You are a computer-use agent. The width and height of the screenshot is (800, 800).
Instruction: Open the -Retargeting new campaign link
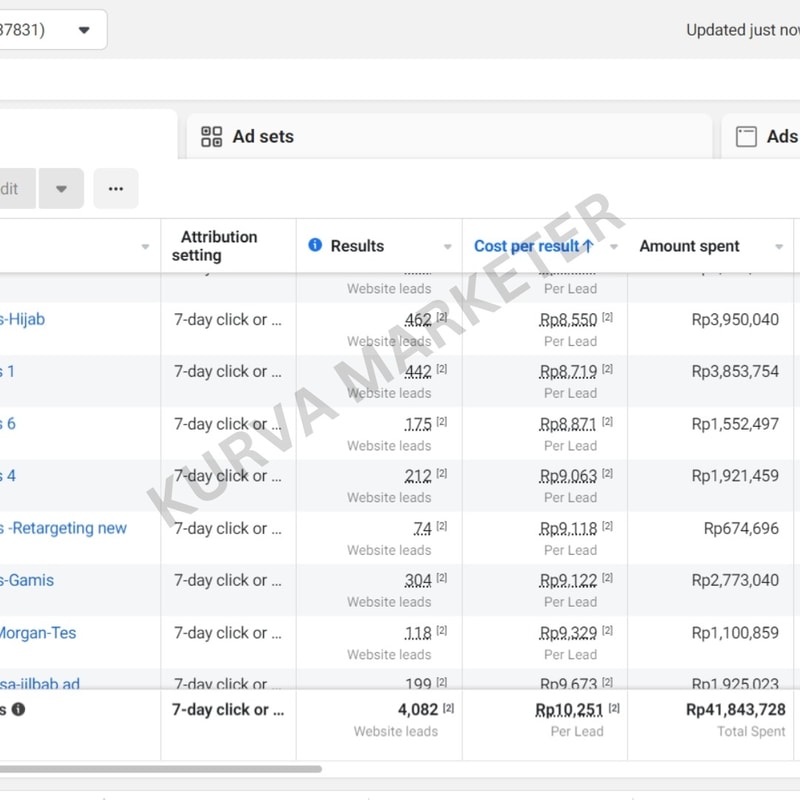point(63,528)
